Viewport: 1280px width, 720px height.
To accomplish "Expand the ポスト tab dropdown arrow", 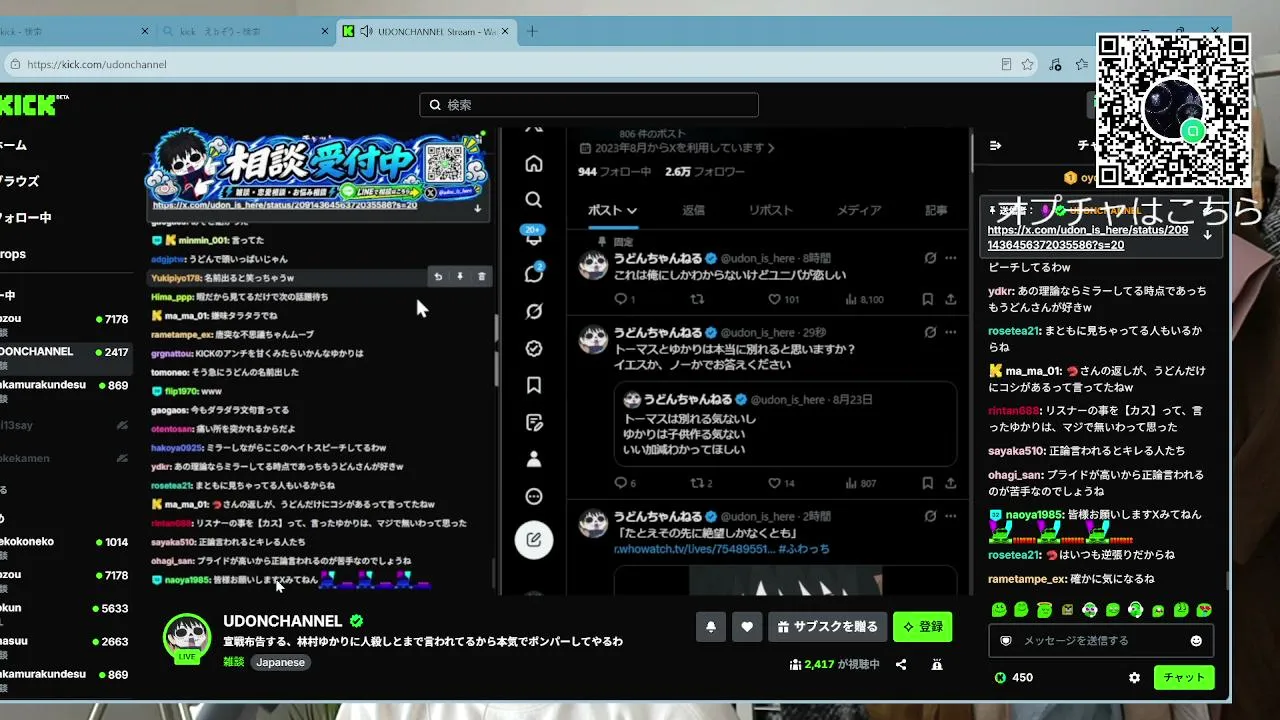I will click(632, 211).
